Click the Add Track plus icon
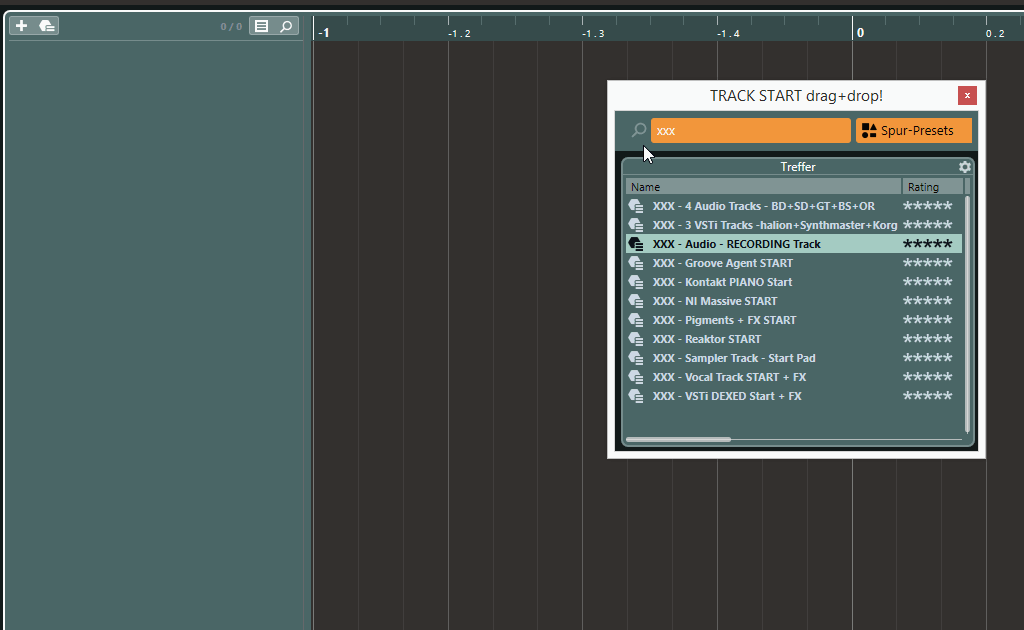This screenshot has width=1024, height=630. (x=22, y=26)
